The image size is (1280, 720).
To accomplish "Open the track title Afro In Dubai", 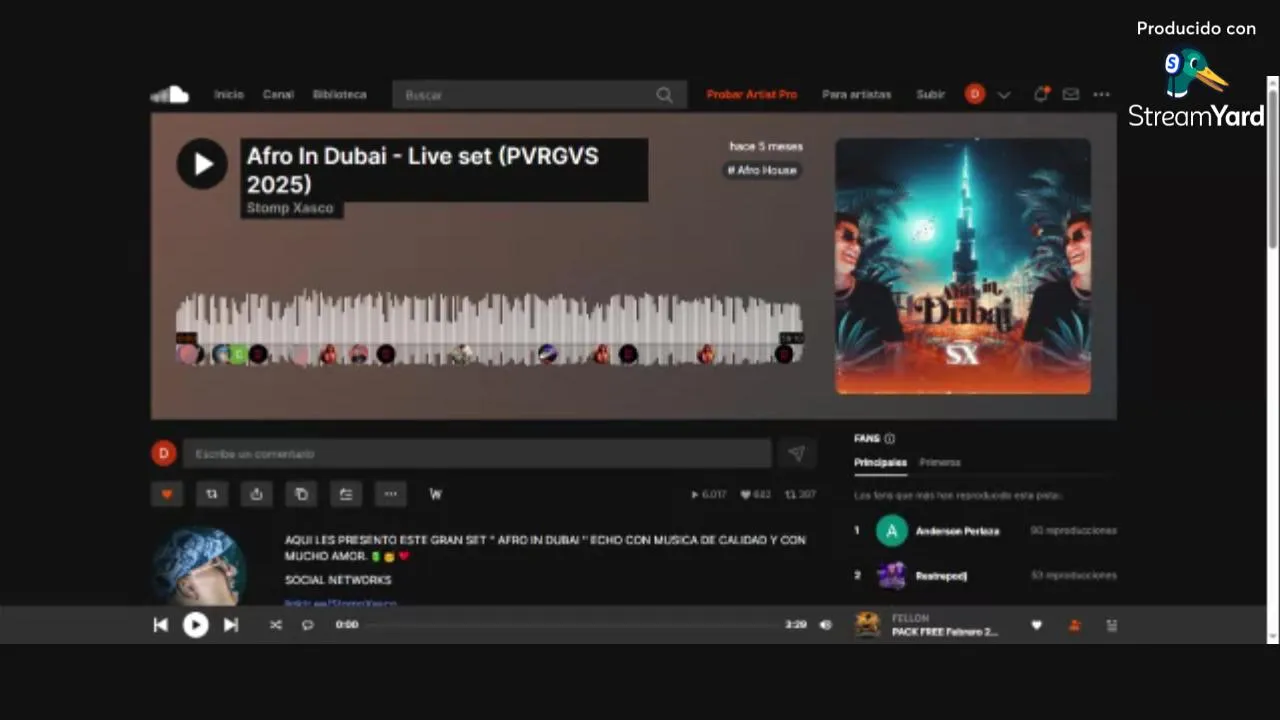I will point(422,170).
